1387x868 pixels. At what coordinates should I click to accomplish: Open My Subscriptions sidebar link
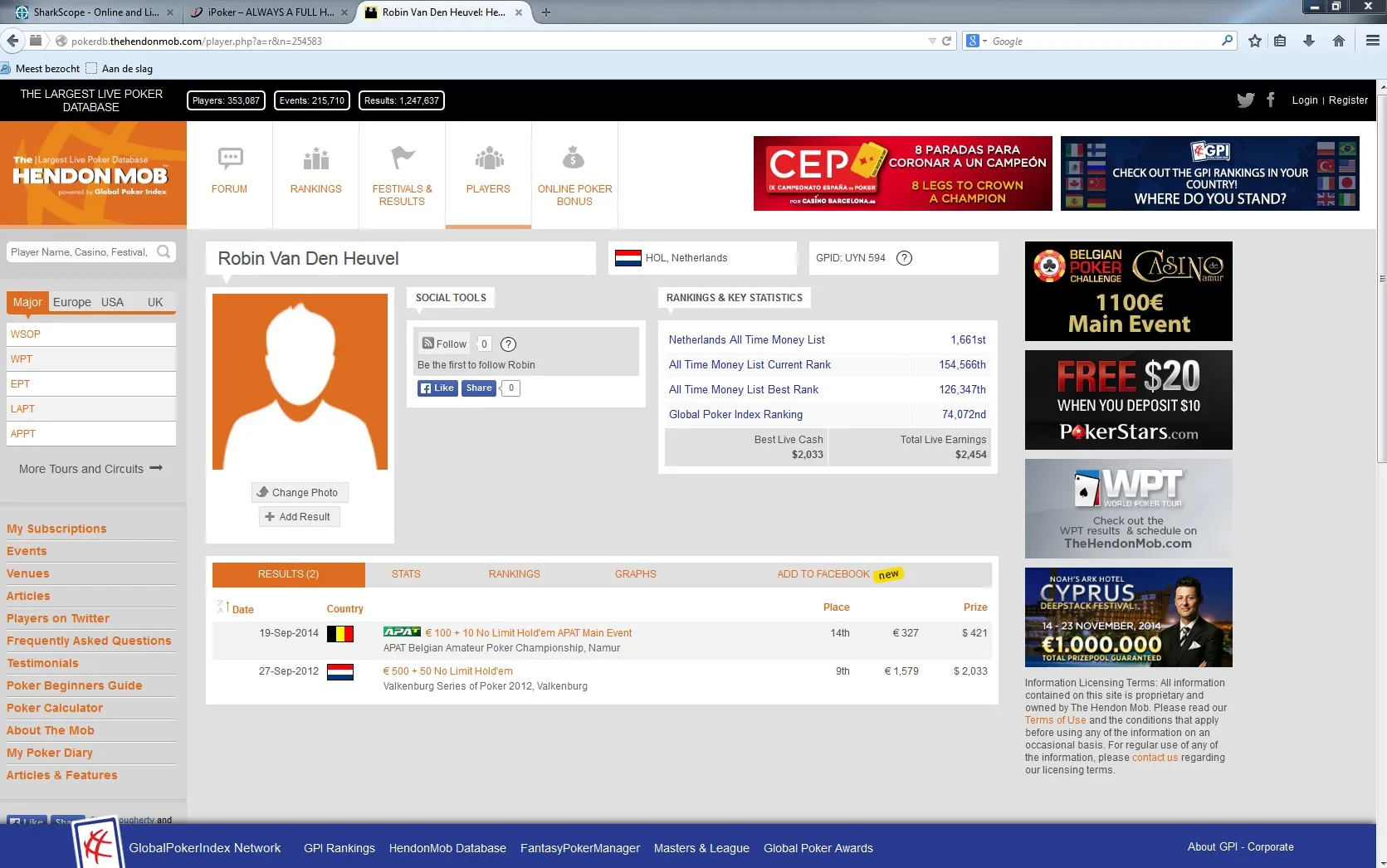point(56,529)
